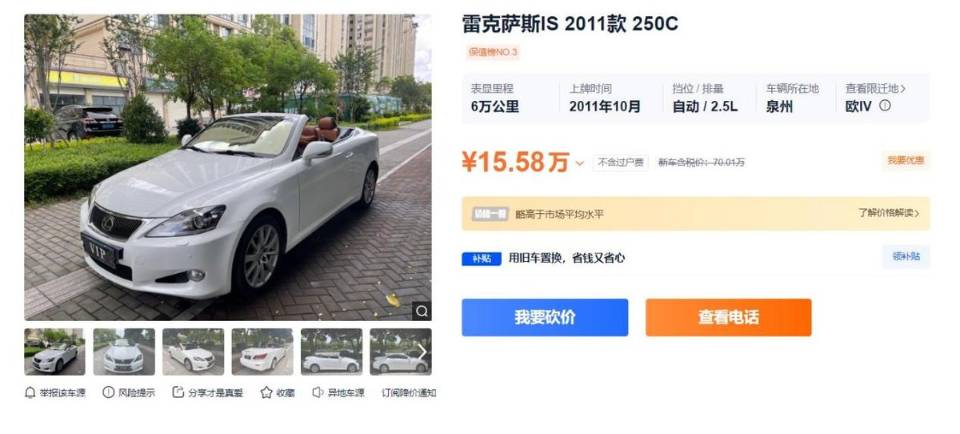Select the fourth thumbnail showing rear view

click(262, 351)
